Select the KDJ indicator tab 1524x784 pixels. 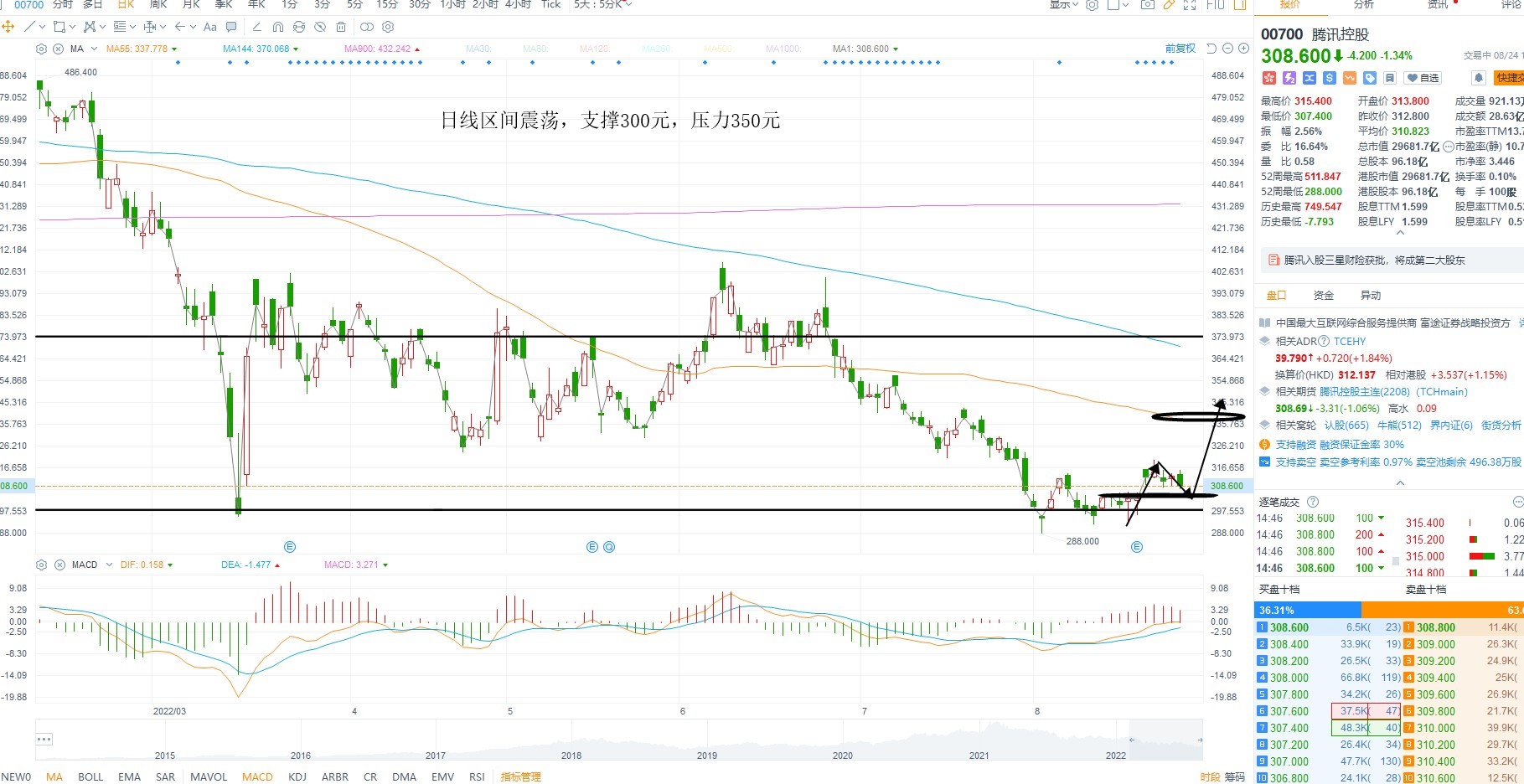click(x=297, y=777)
